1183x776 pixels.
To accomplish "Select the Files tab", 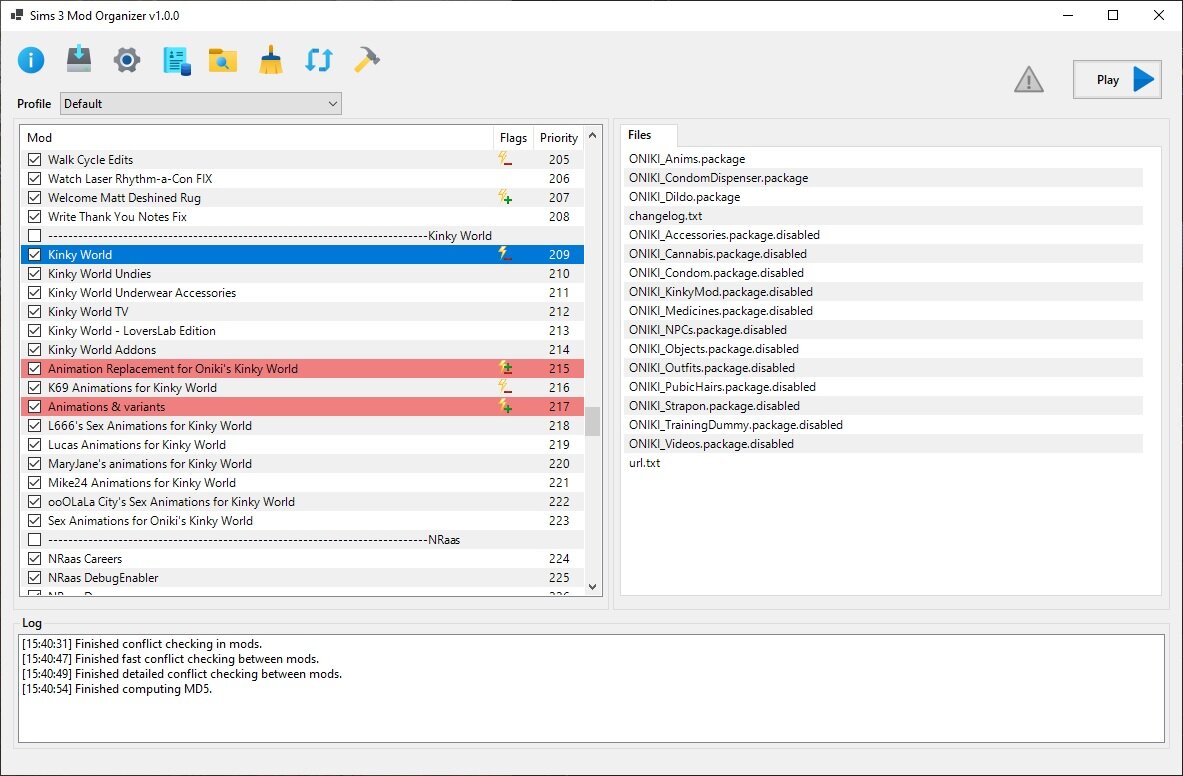I will click(x=648, y=135).
